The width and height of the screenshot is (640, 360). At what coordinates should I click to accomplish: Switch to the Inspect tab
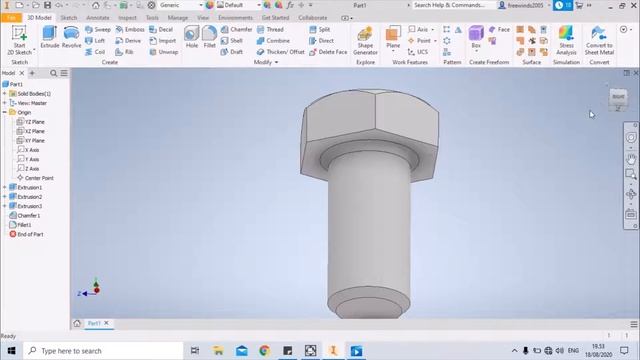coord(127,18)
